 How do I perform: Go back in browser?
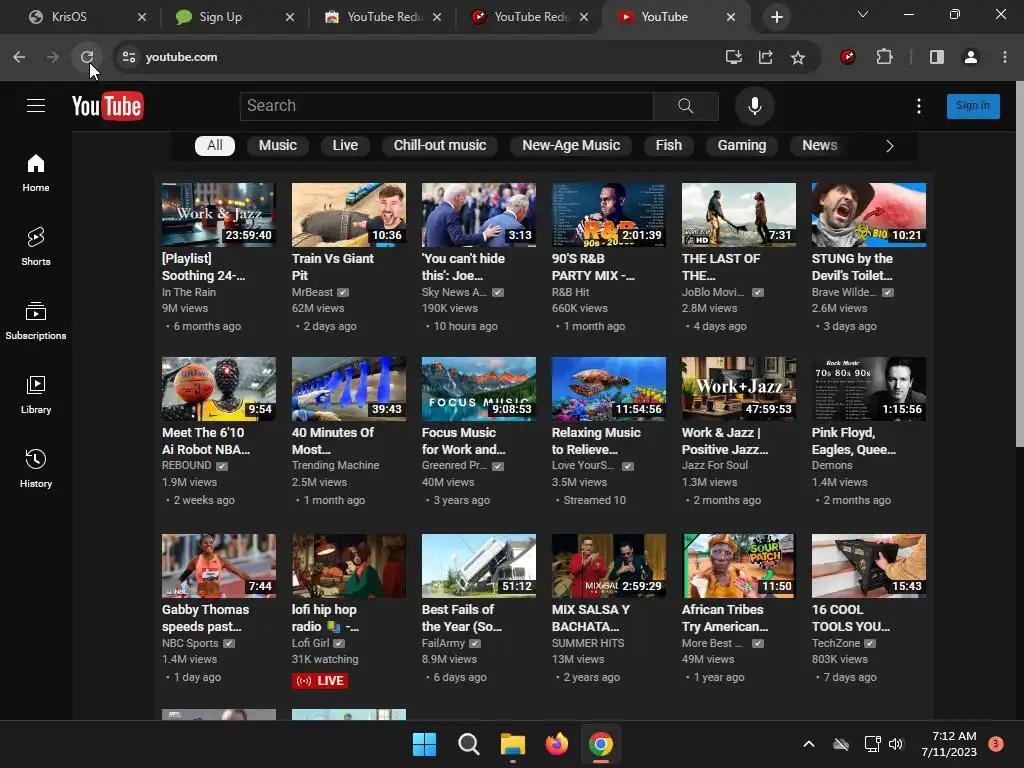click(x=20, y=57)
